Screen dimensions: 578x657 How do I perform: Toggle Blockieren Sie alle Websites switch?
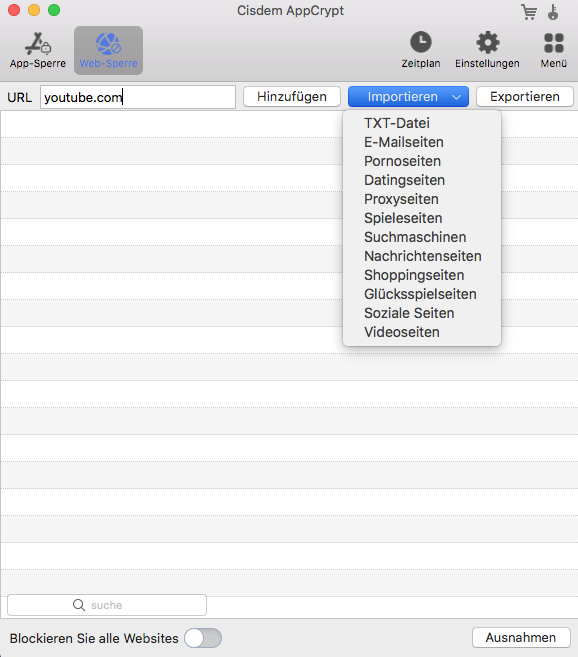click(x=203, y=638)
